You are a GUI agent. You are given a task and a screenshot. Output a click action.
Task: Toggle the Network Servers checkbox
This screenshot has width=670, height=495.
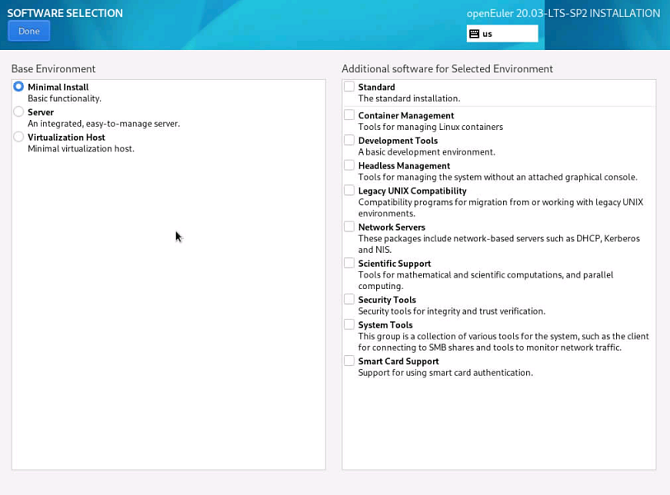(x=349, y=227)
